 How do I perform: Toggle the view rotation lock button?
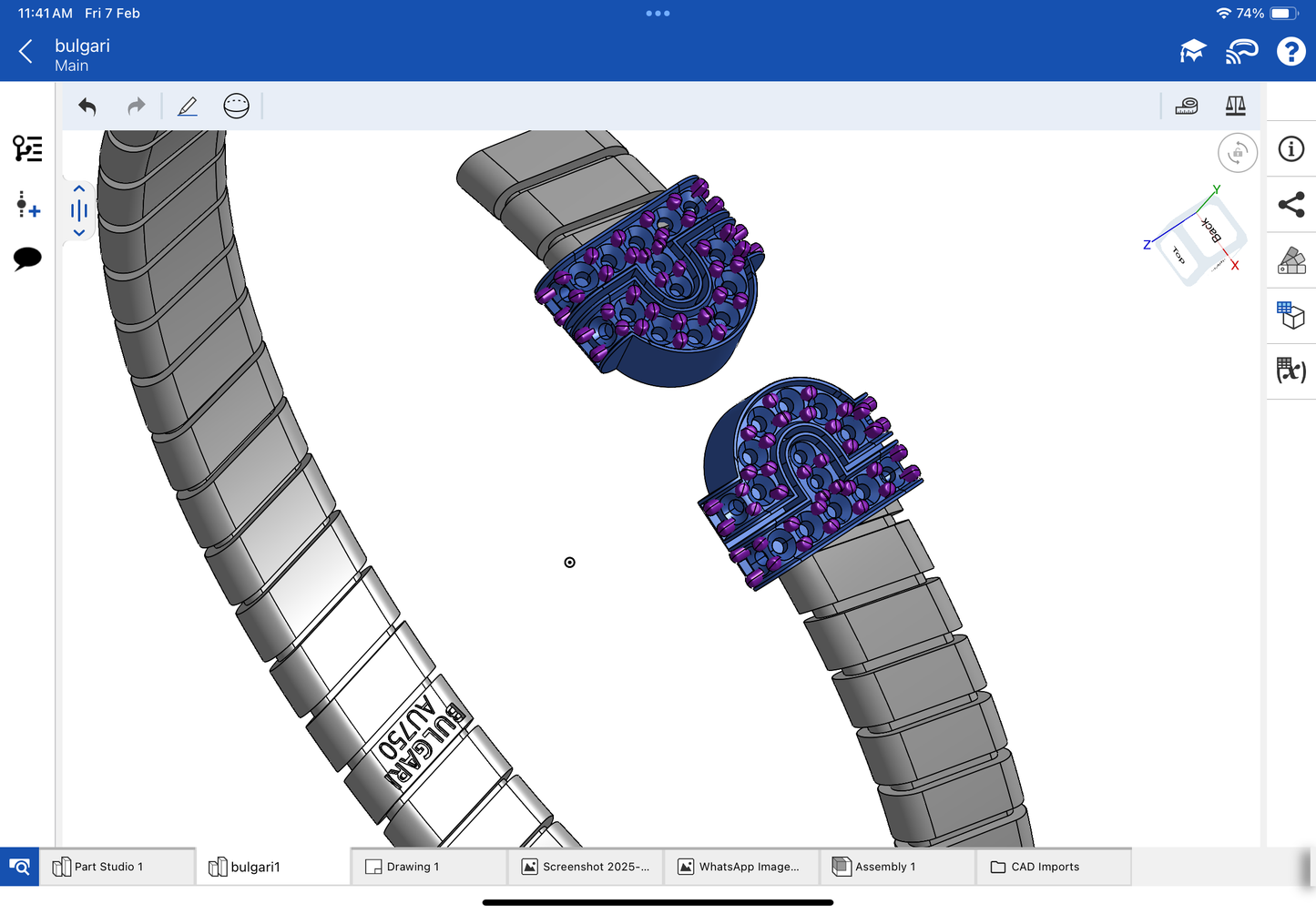click(x=1237, y=153)
